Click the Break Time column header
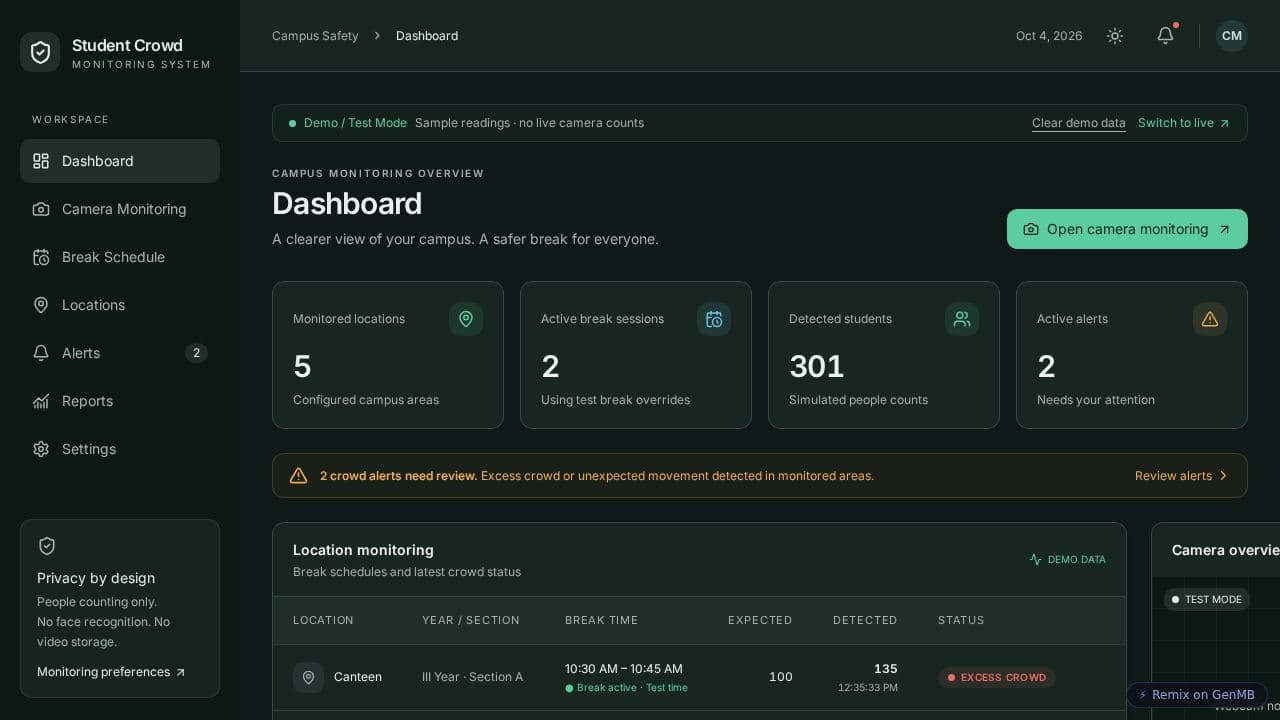 (x=601, y=620)
